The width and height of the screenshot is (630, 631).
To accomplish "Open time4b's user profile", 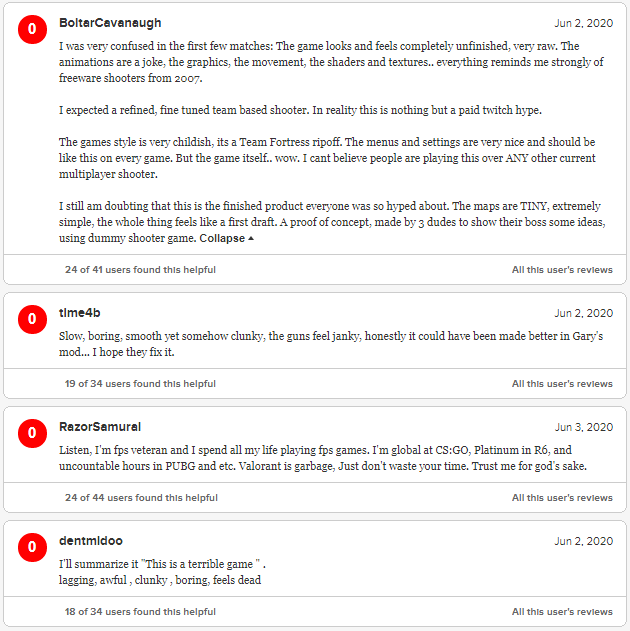I will (x=83, y=313).
